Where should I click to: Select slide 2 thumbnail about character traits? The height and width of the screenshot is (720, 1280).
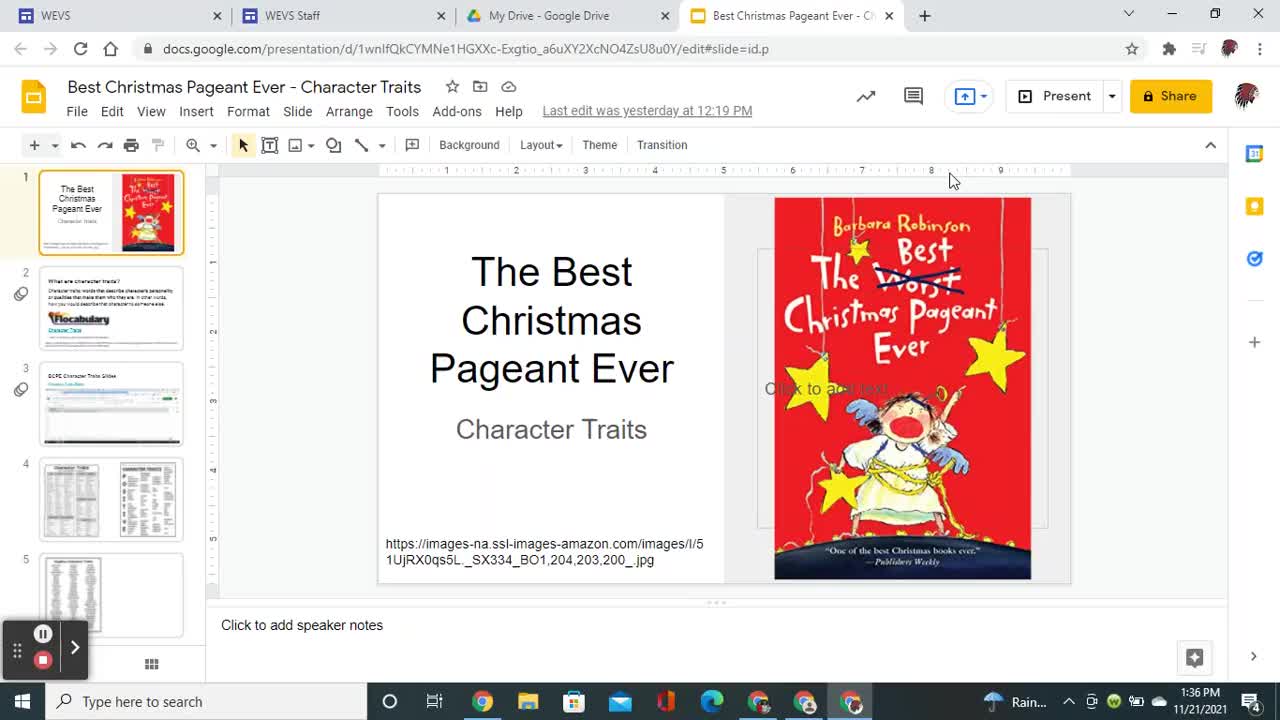pyautogui.click(x=111, y=308)
